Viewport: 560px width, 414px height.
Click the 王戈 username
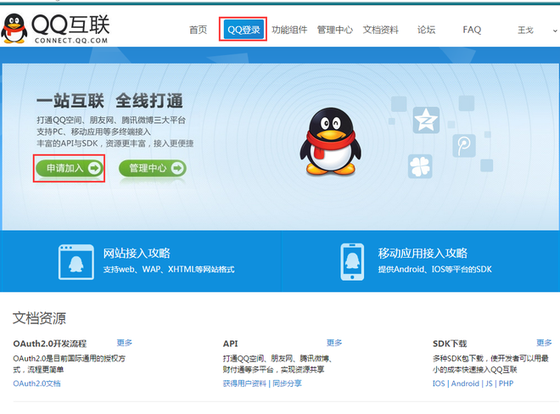(x=525, y=30)
